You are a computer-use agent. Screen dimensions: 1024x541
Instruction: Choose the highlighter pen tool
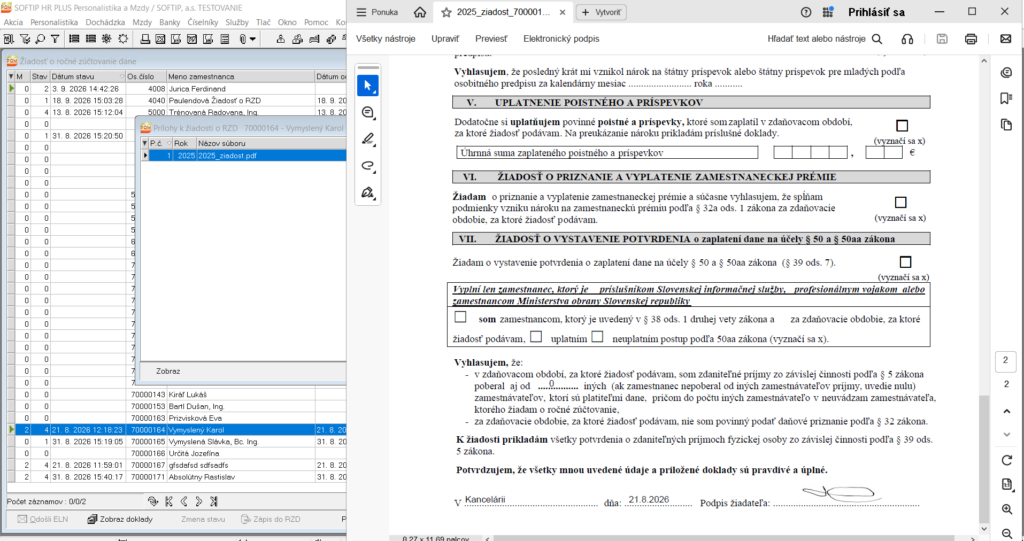(368, 139)
